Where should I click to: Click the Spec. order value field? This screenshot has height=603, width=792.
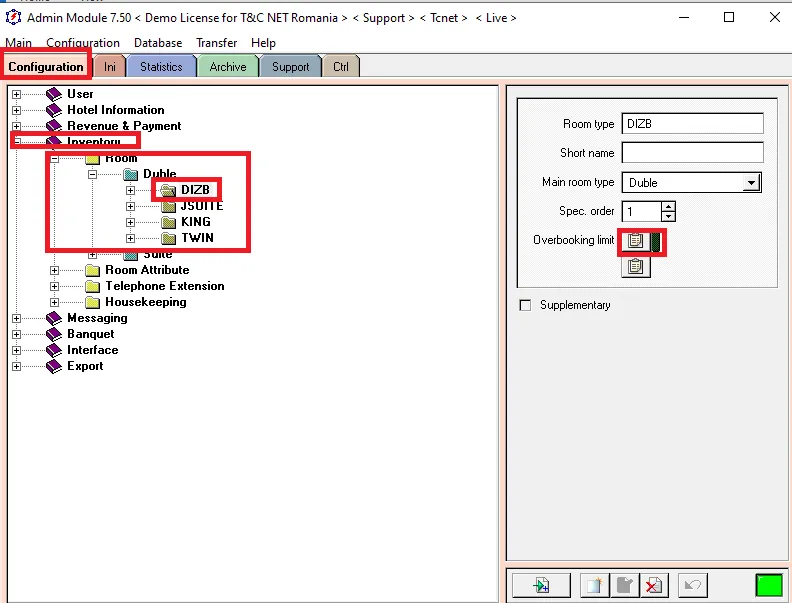tap(641, 212)
